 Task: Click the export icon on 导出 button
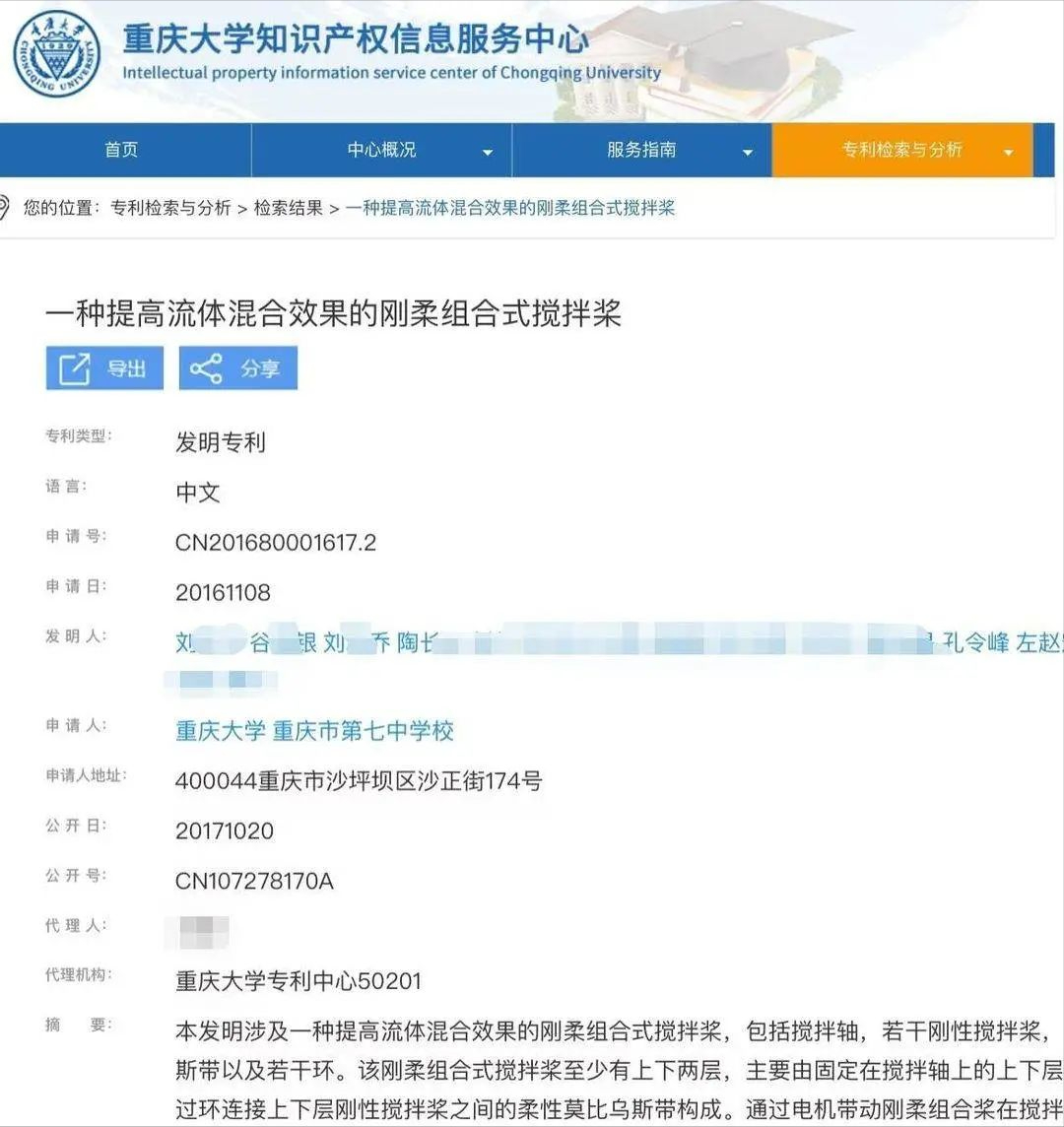(74, 368)
